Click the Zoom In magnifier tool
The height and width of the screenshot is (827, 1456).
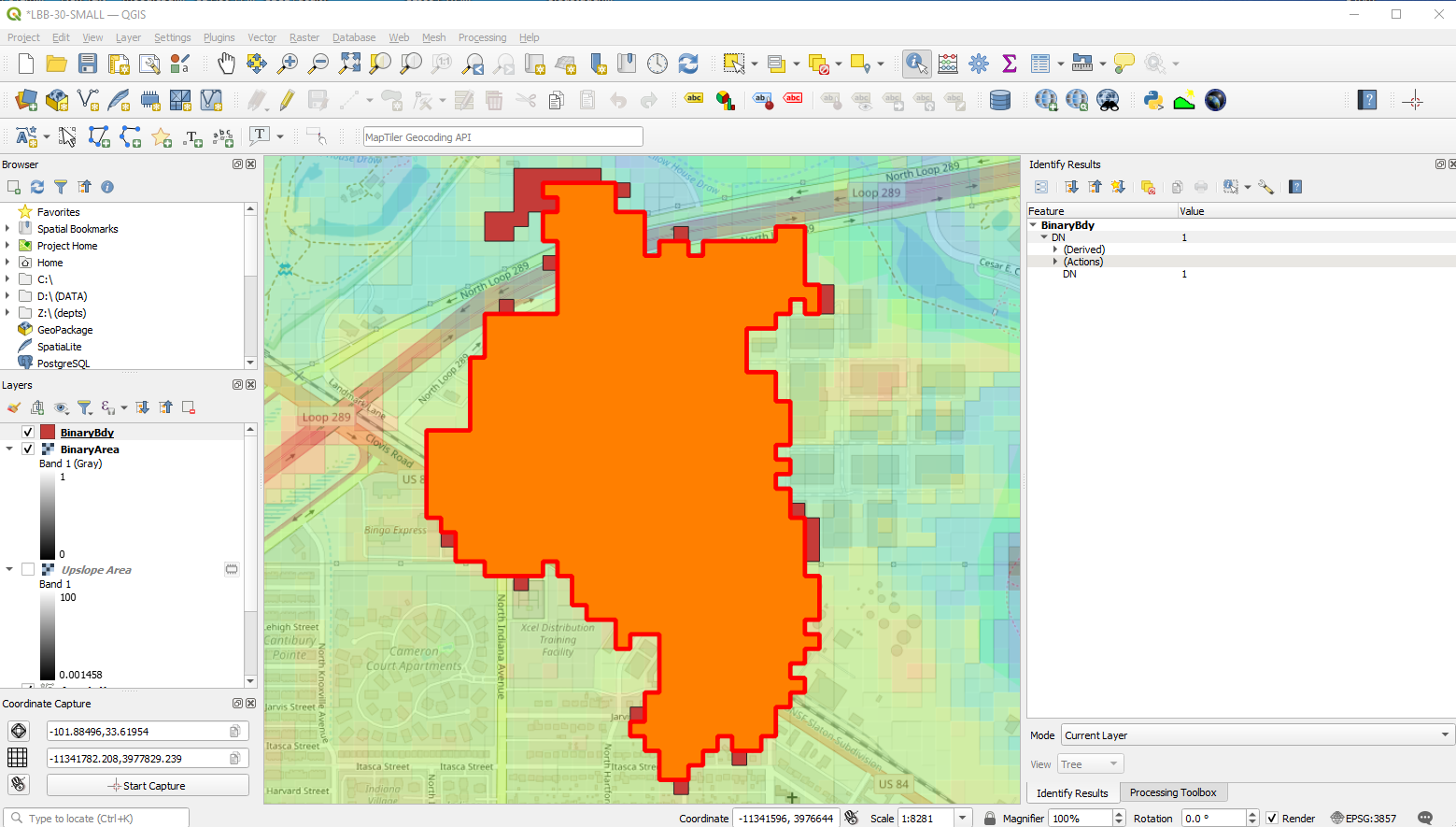pyautogui.click(x=288, y=64)
